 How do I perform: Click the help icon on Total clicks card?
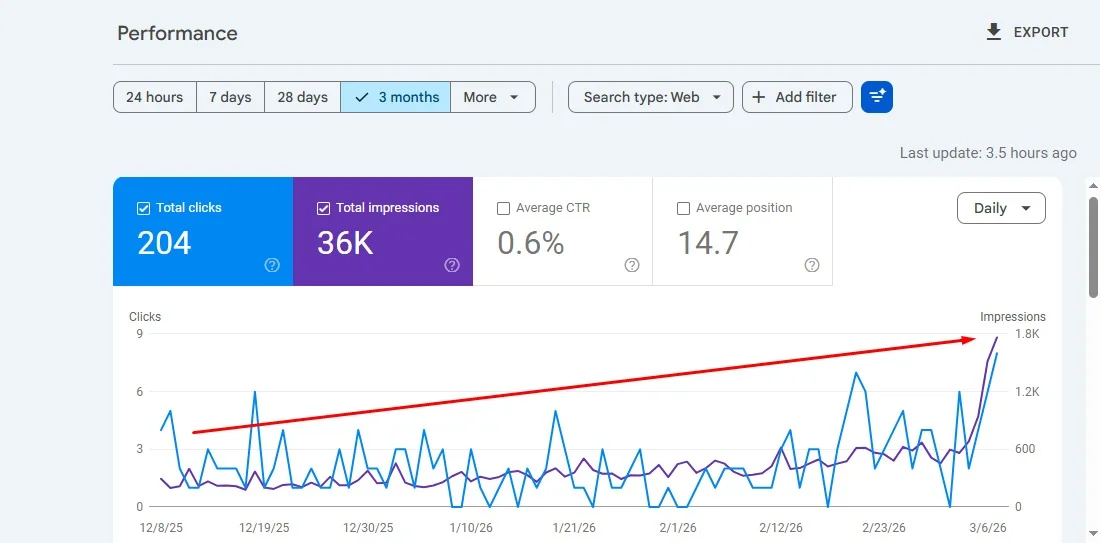pos(272,265)
